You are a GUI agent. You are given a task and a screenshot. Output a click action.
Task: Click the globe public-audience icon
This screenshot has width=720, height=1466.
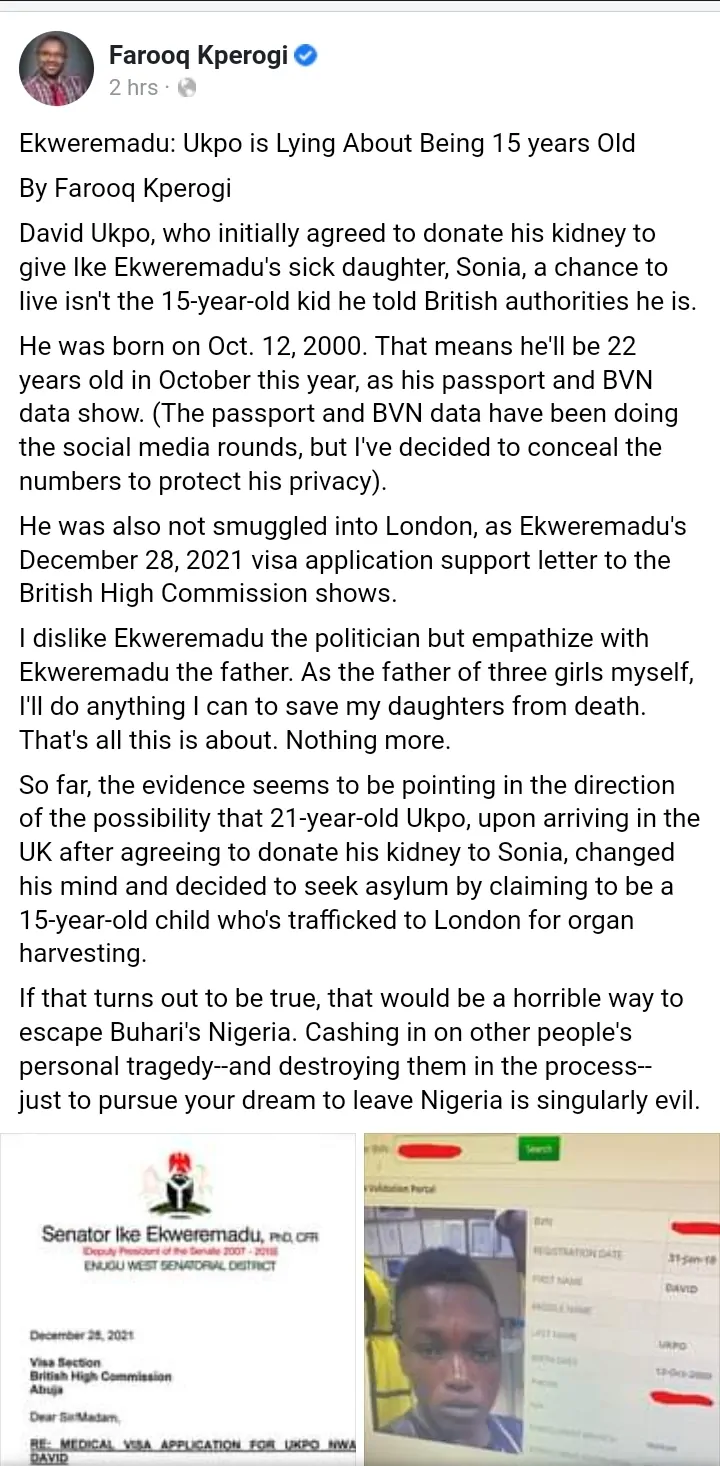[x=186, y=88]
